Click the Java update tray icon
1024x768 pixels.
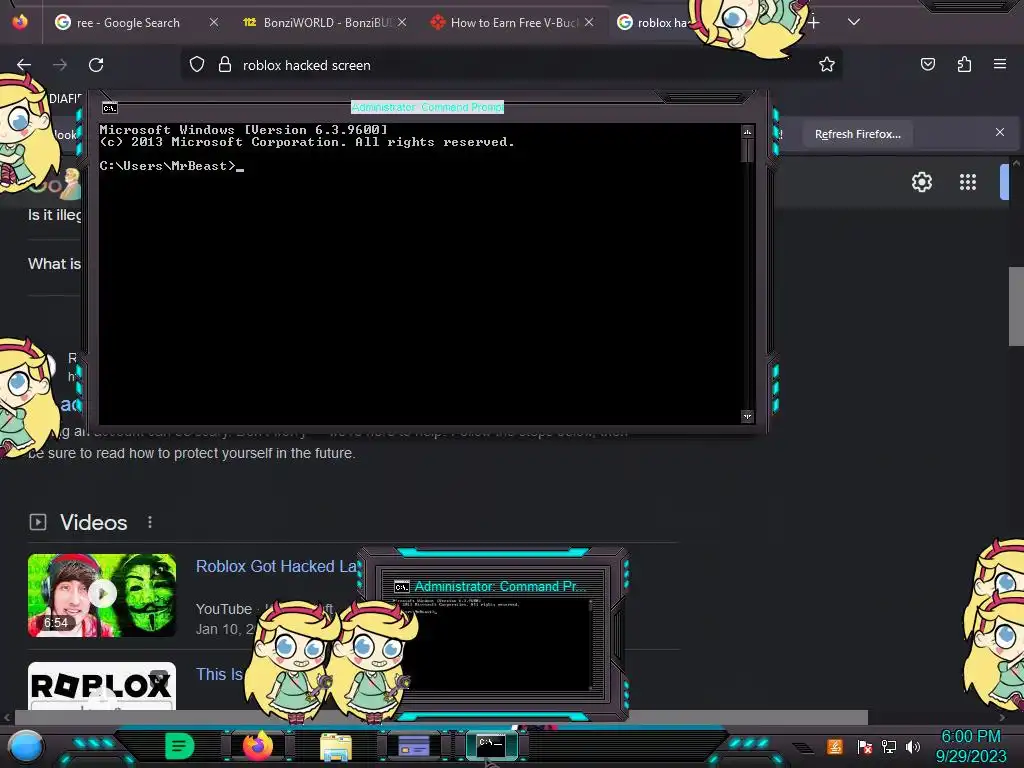click(x=835, y=746)
